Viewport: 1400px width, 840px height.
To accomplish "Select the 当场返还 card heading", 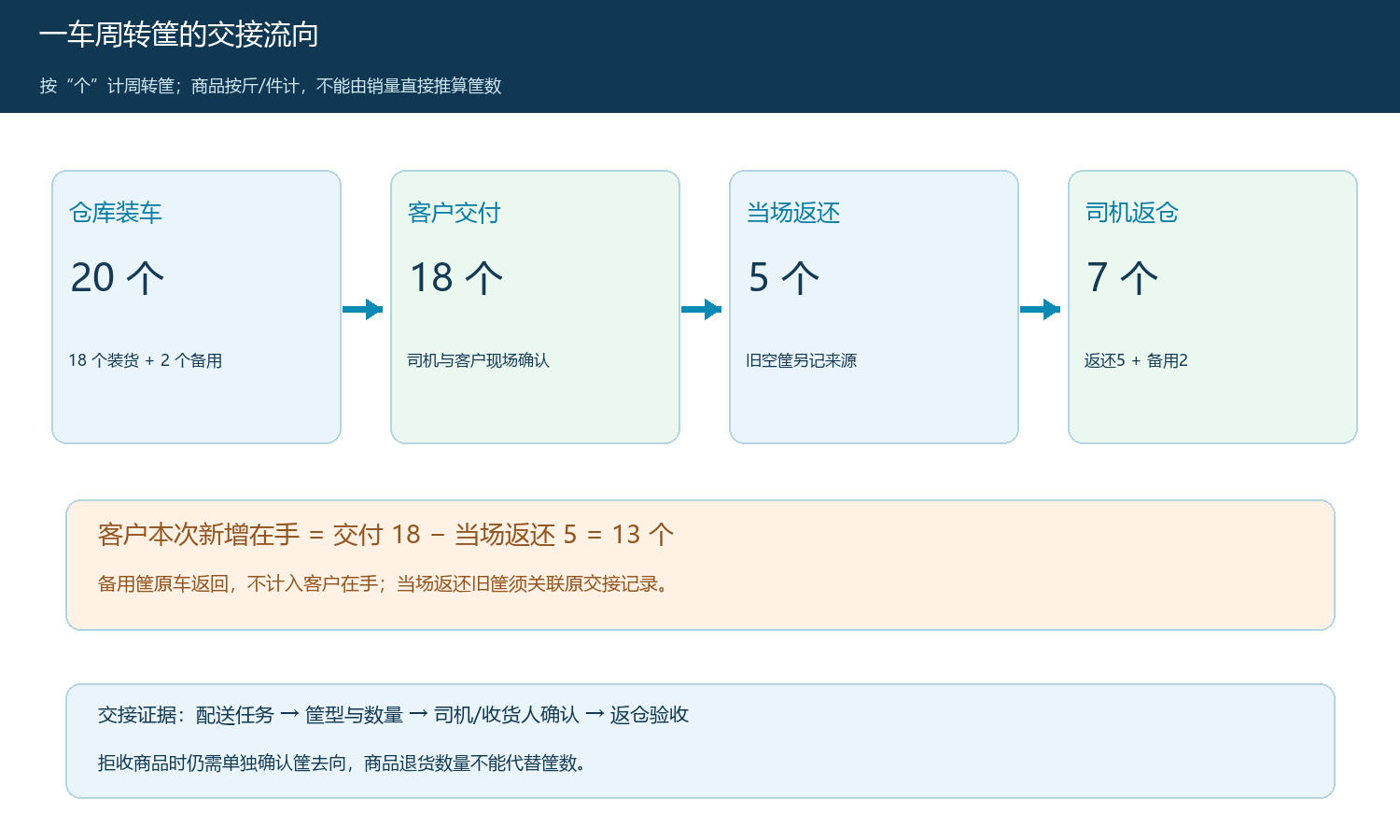I will pos(793,213).
